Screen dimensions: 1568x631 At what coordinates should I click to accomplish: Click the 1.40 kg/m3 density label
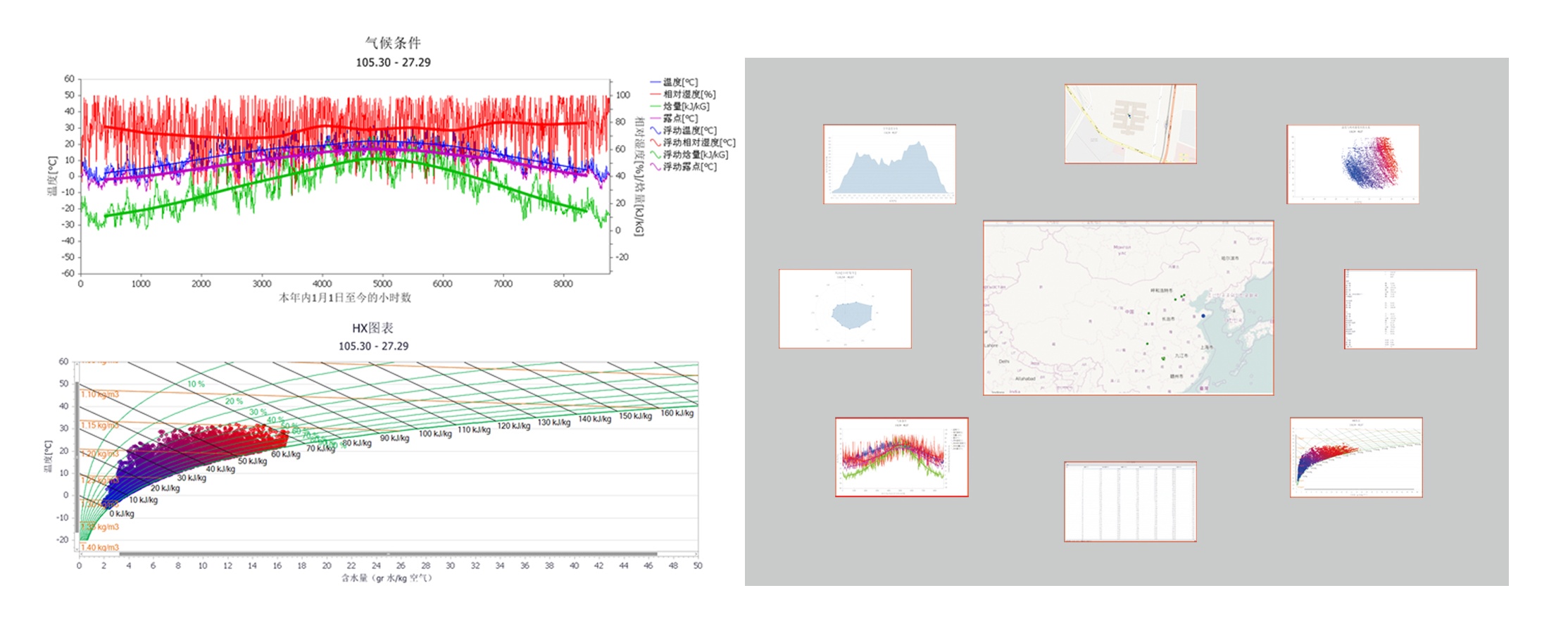coord(99,547)
